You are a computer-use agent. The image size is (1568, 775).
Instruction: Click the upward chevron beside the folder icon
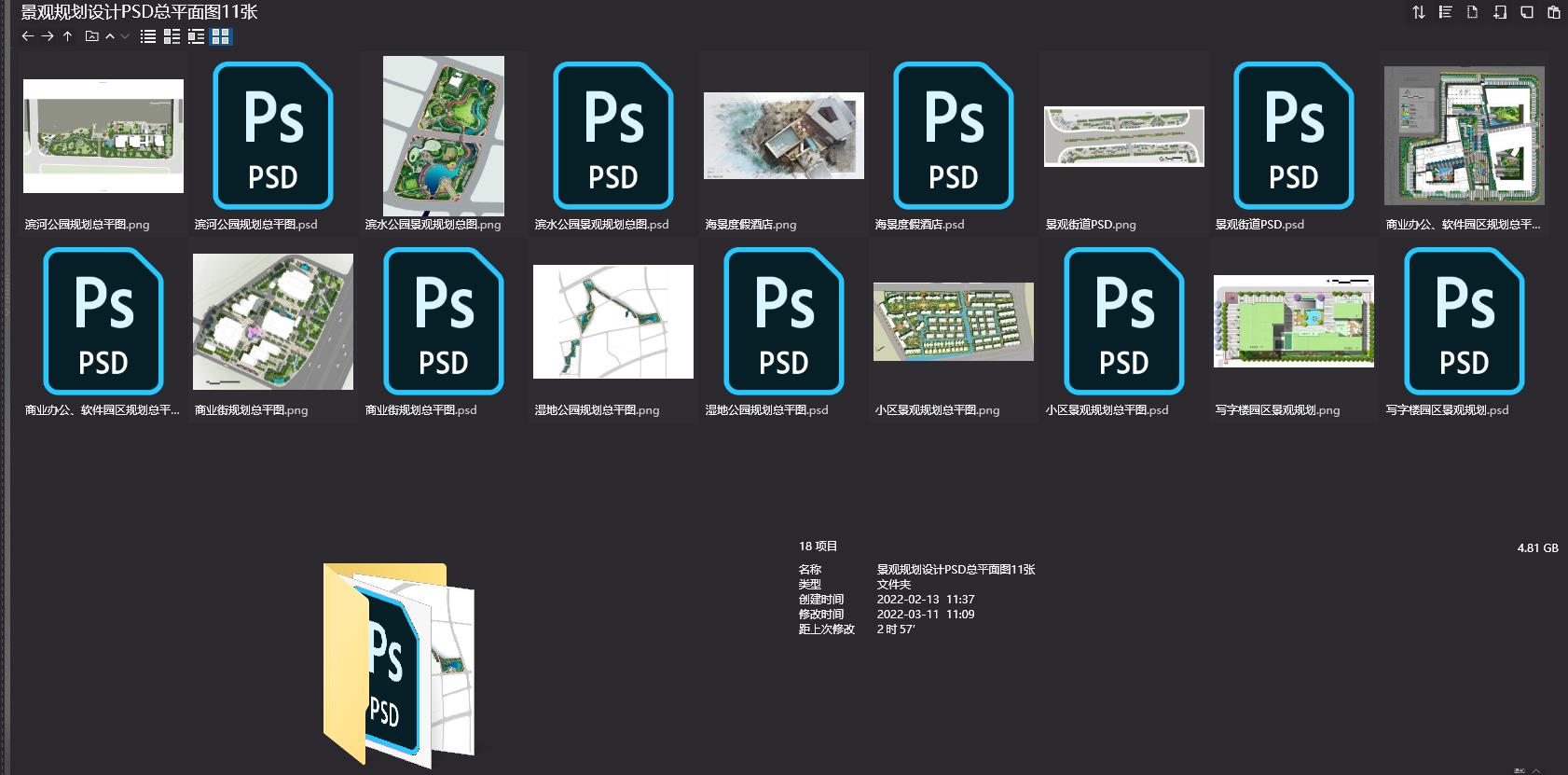(110, 36)
